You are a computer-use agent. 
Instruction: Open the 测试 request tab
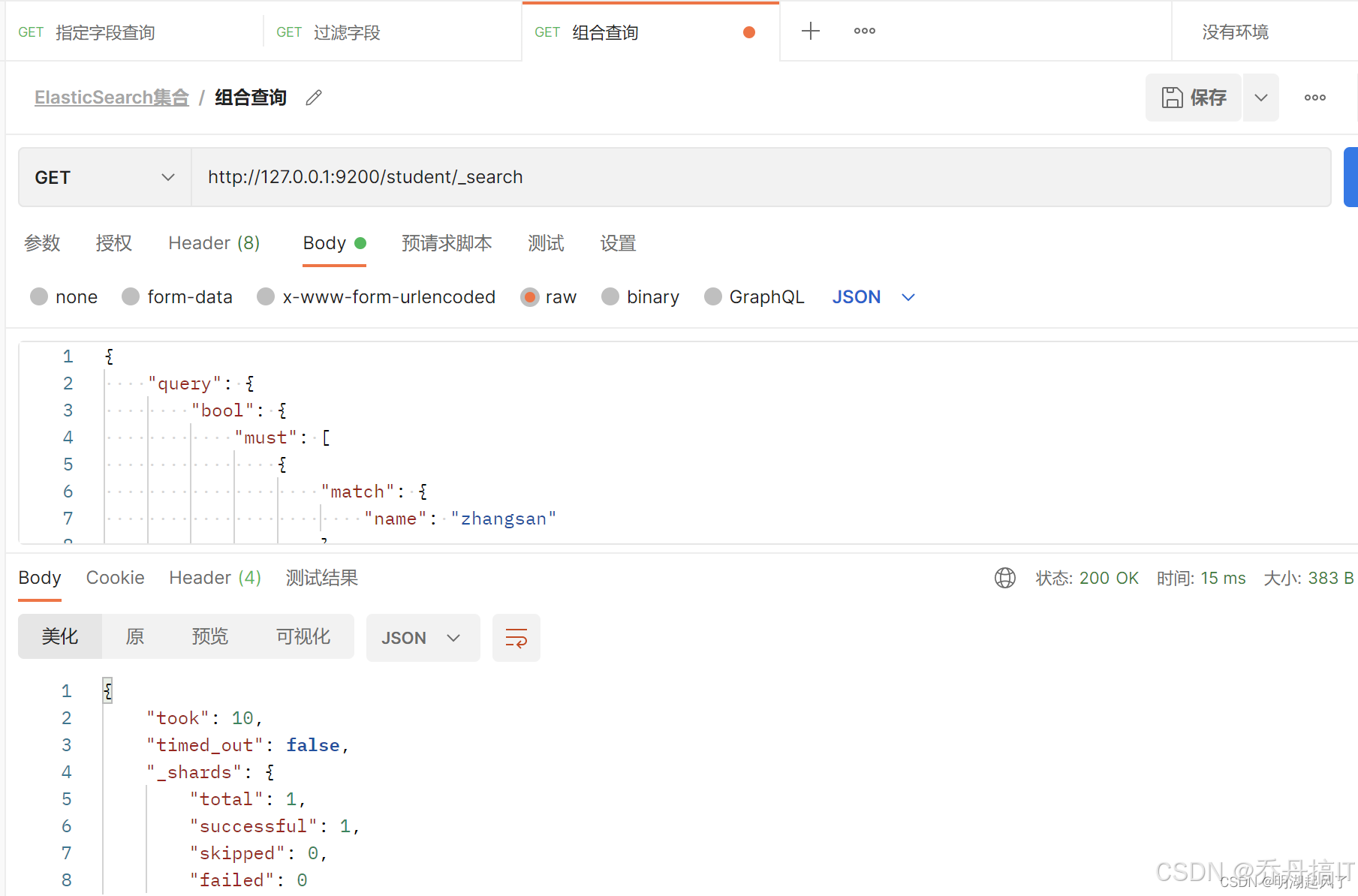[546, 243]
